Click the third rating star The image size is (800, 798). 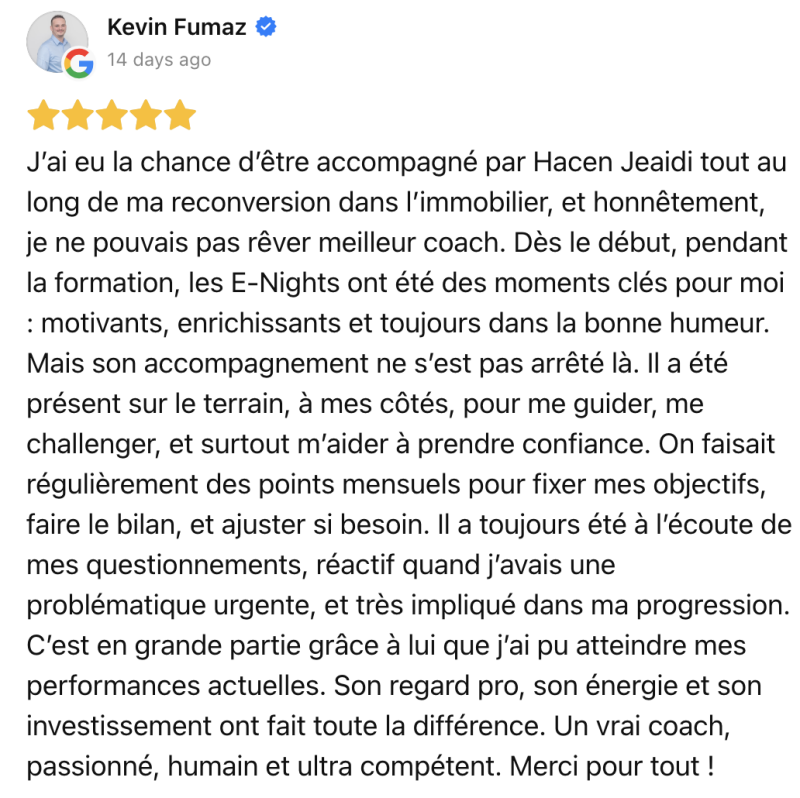pyautogui.click(x=111, y=116)
